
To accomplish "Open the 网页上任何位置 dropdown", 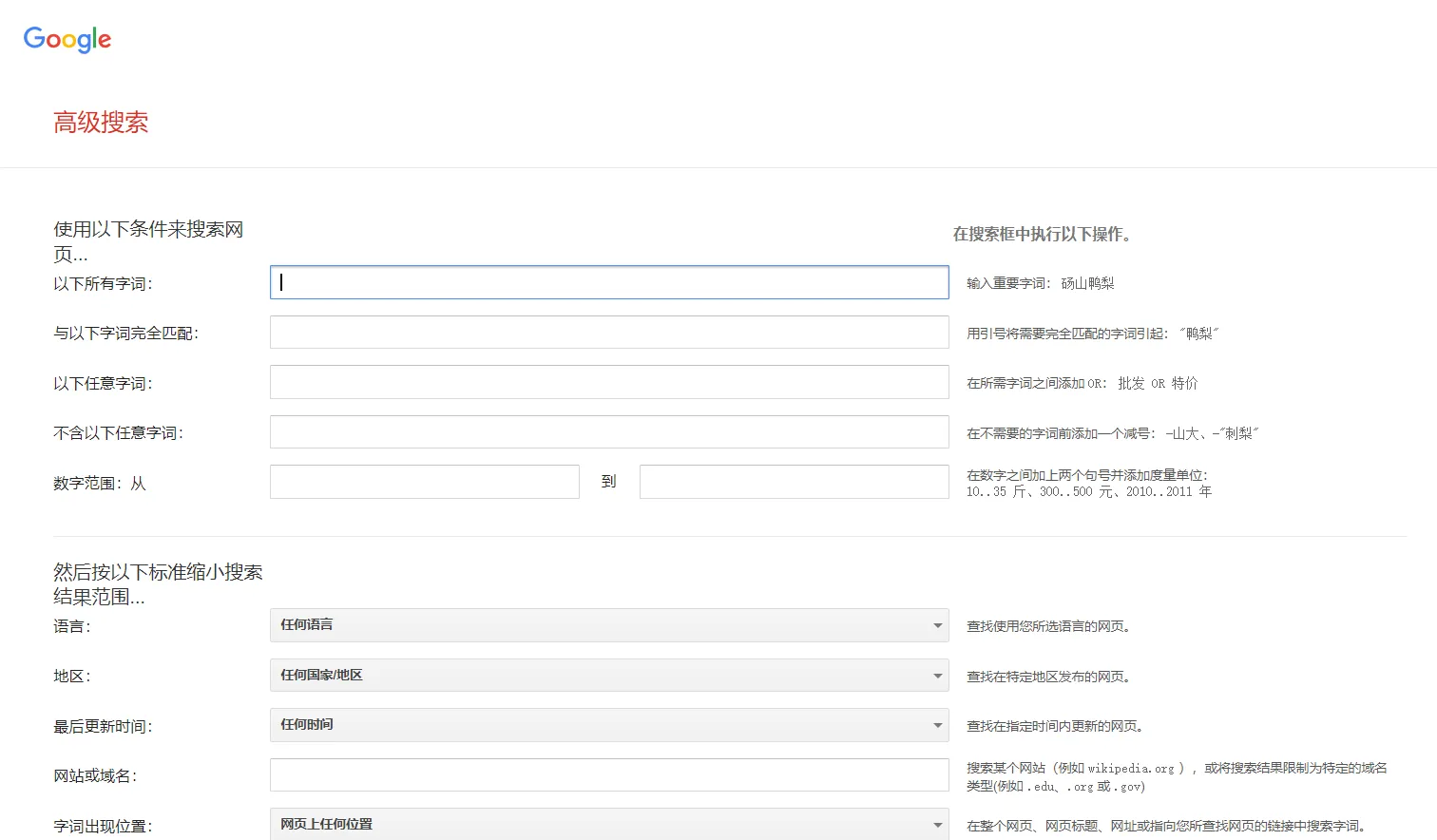I will click(x=609, y=824).
